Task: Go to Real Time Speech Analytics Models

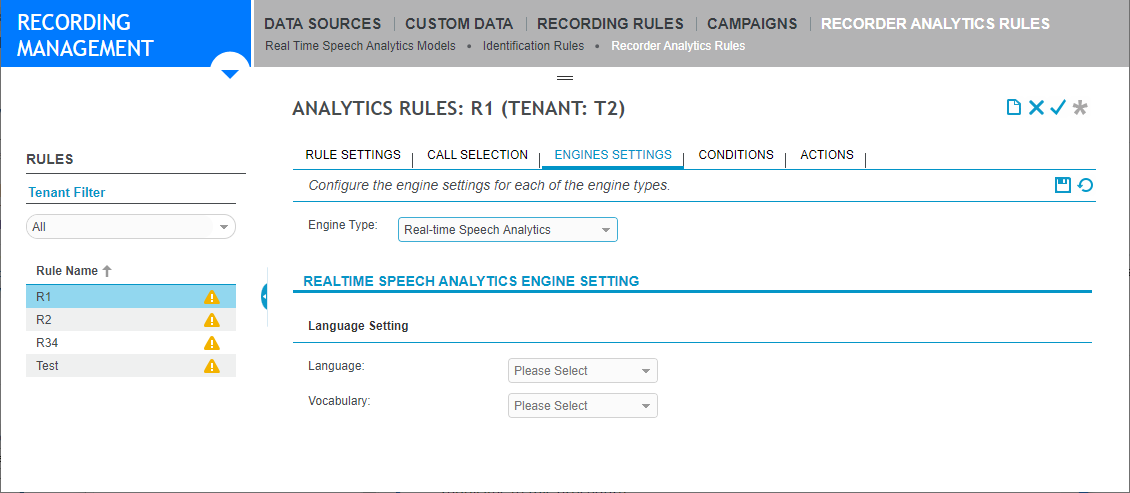Action: point(360,45)
